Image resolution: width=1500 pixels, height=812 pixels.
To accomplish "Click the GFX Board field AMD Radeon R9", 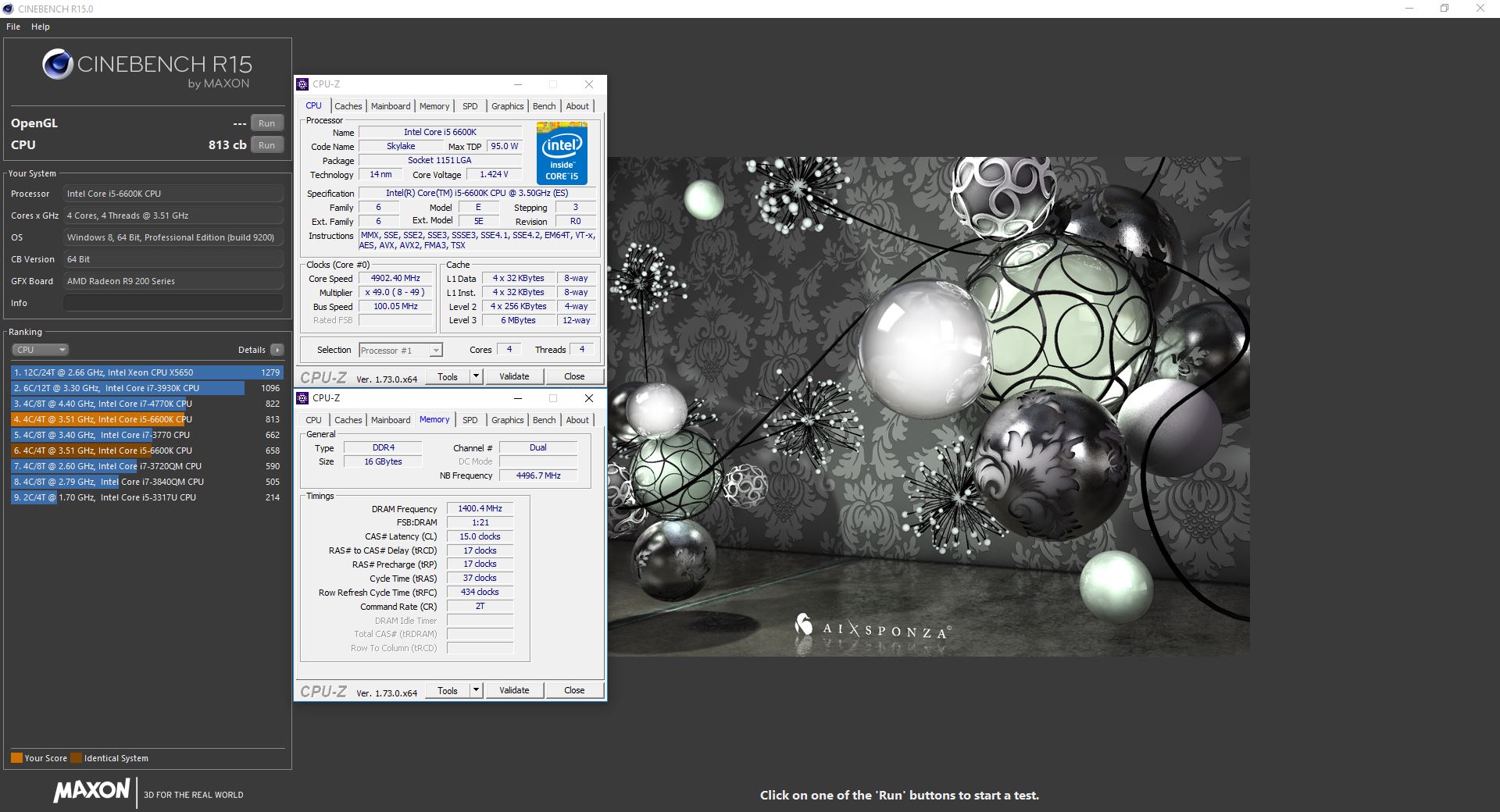I will click(x=173, y=281).
